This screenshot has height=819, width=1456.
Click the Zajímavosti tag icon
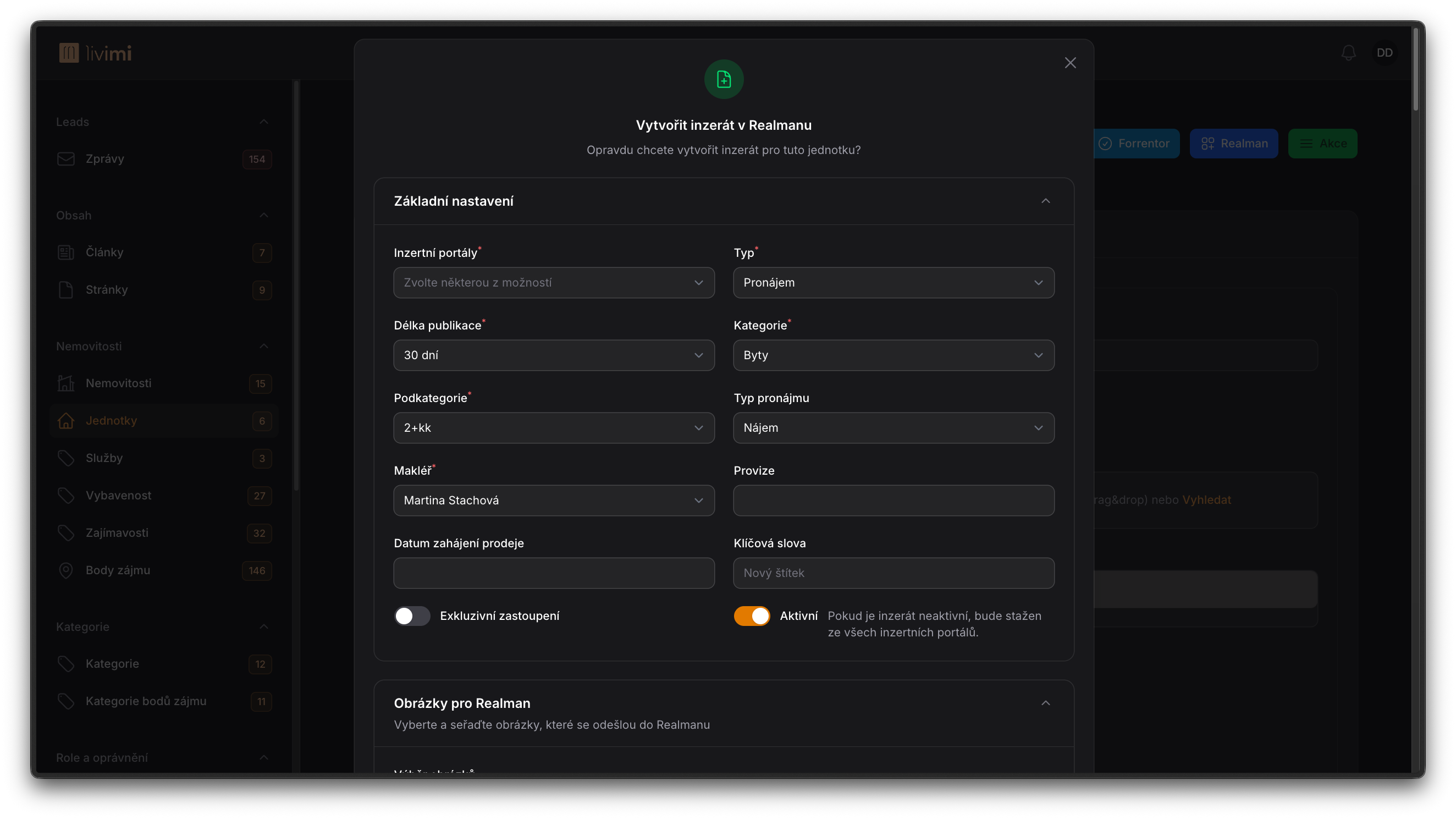click(x=66, y=532)
